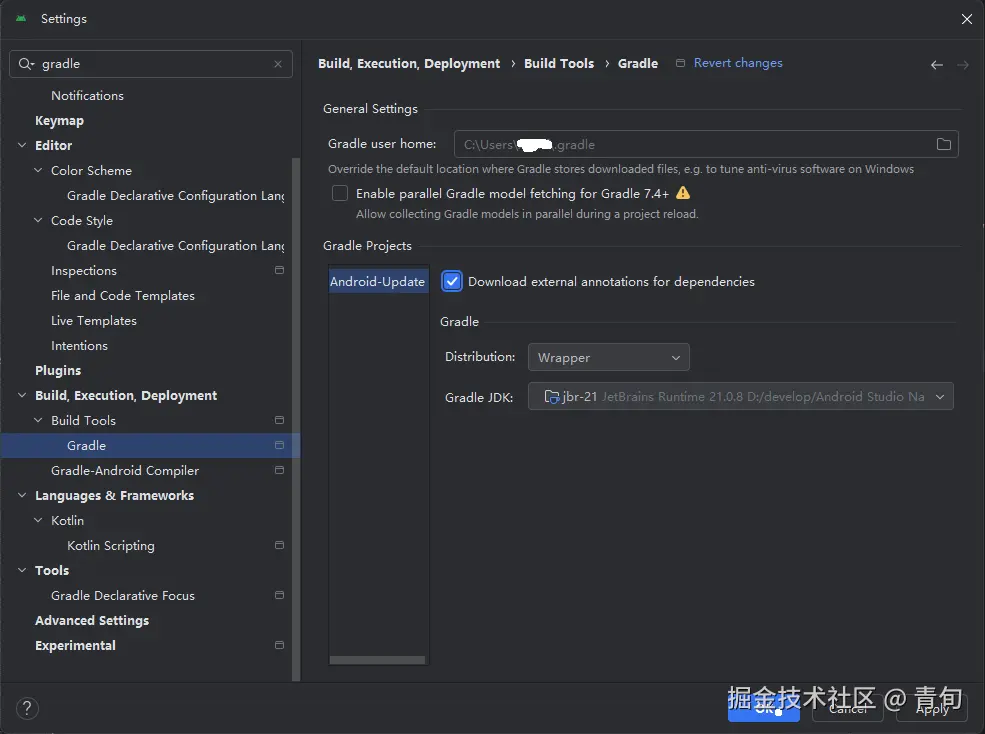Go forward with the right arrow

(x=963, y=65)
